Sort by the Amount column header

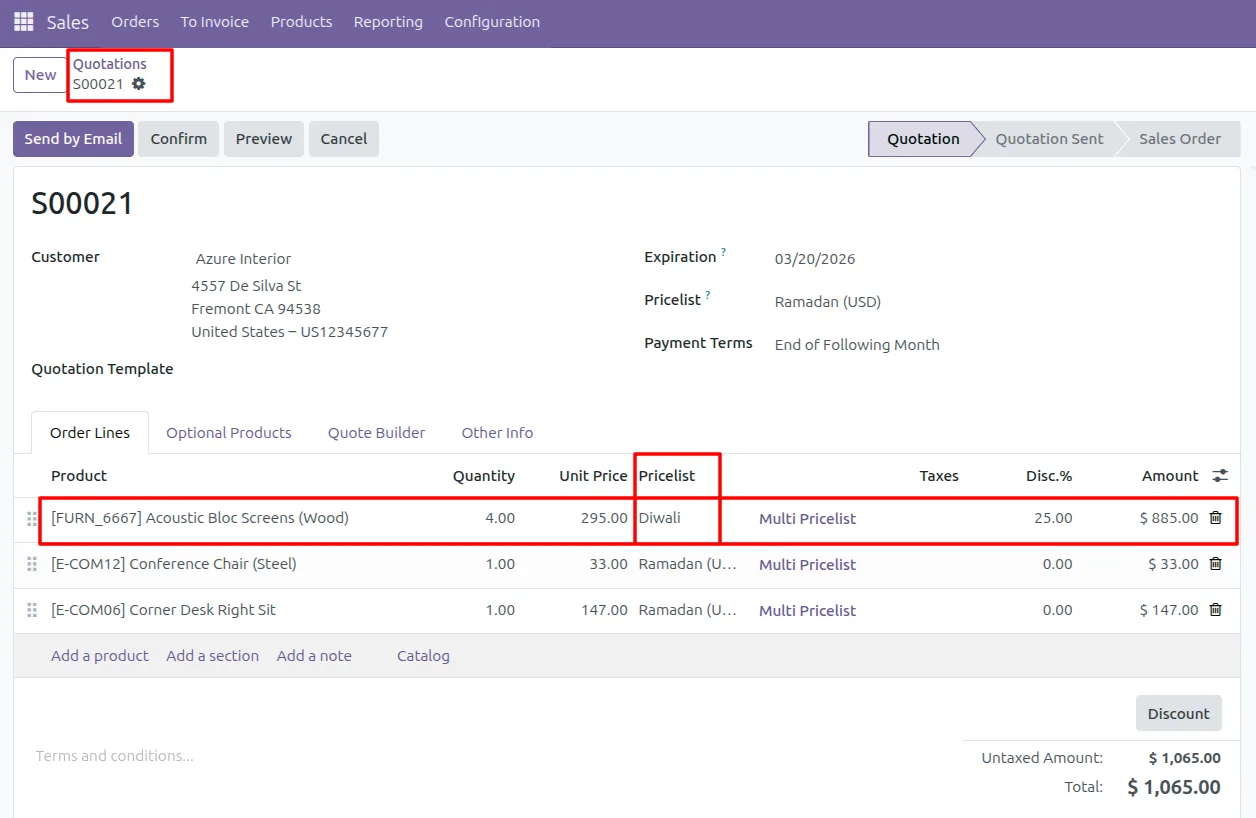click(x=1170, y=476)
